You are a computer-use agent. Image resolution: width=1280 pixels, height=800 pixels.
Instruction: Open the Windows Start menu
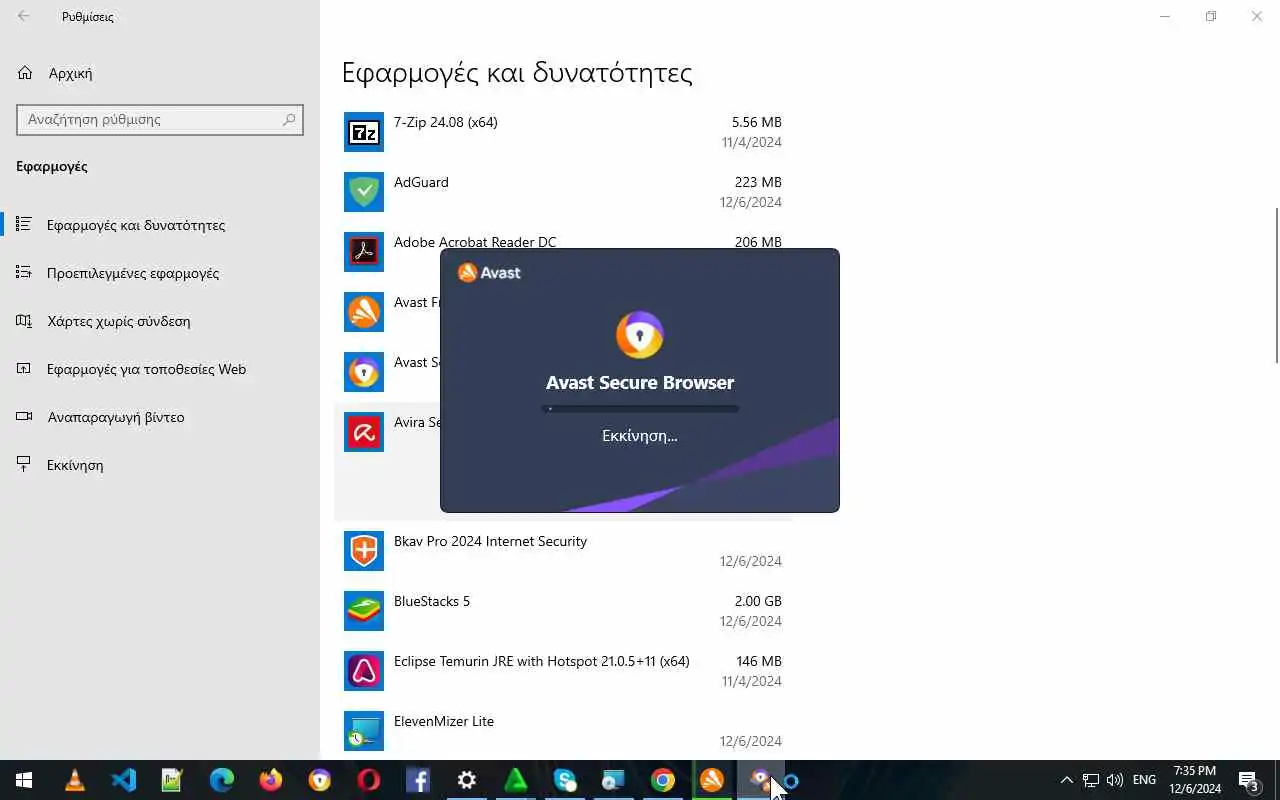click(x=24, y=780)
